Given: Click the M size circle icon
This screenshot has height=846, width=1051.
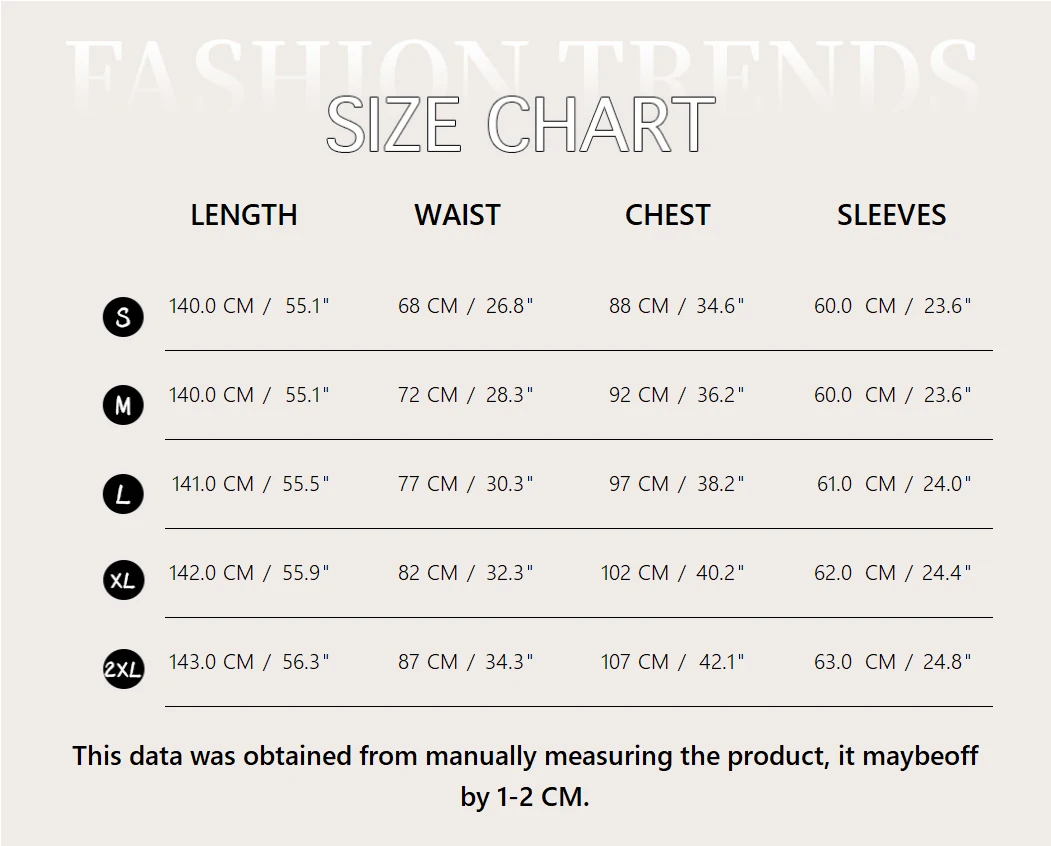Looking at the screenshot, I should point(123,405).
